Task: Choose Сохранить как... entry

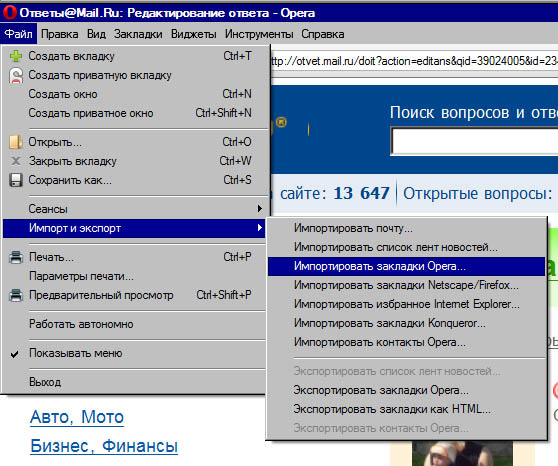Action: click(x=134, y=180)
